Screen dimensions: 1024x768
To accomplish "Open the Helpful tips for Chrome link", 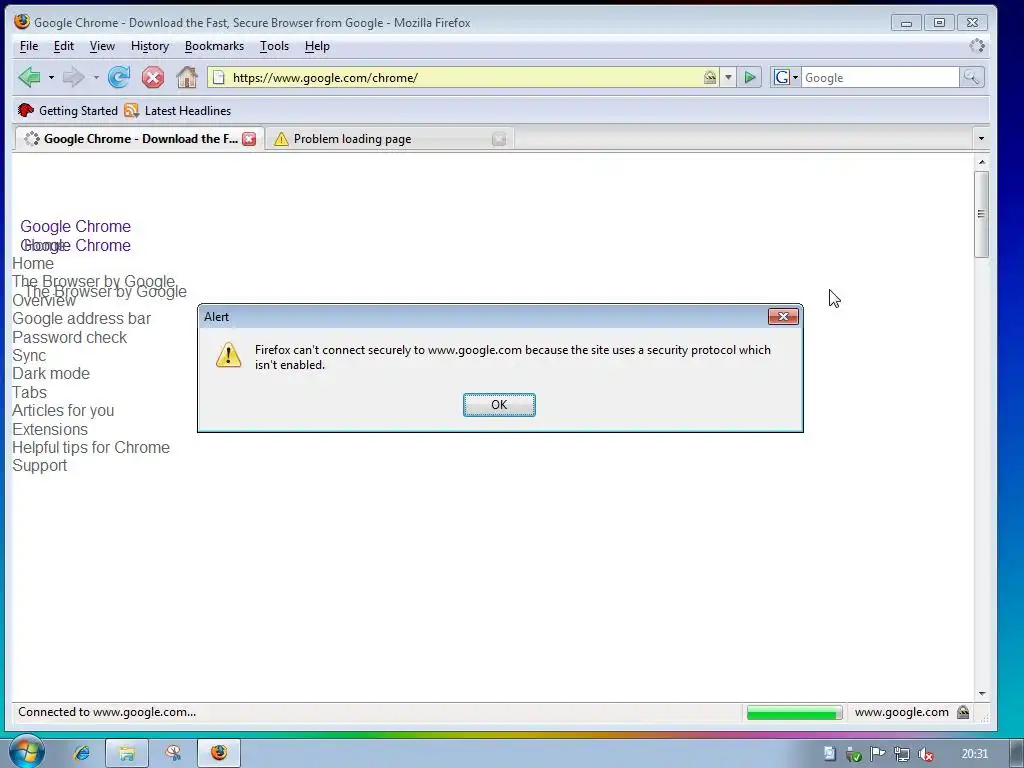I will point(91,447).
